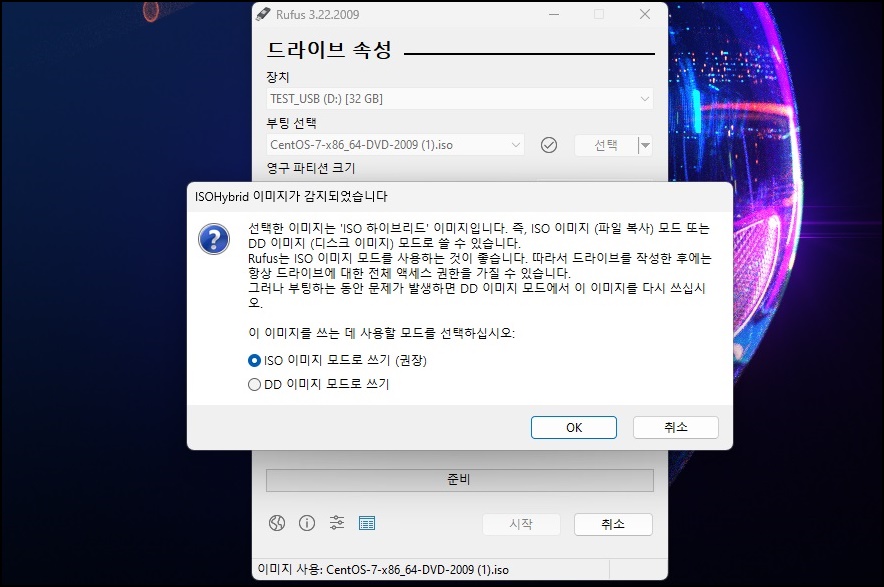Minimize the Rufus window
Image resolution: width=884 pixels, height=587 pixels.
(x=554, y=14)
